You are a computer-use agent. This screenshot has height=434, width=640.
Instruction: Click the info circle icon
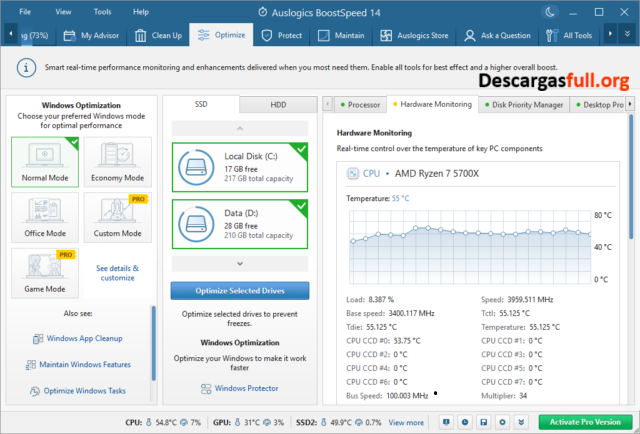tap(26, 68)
